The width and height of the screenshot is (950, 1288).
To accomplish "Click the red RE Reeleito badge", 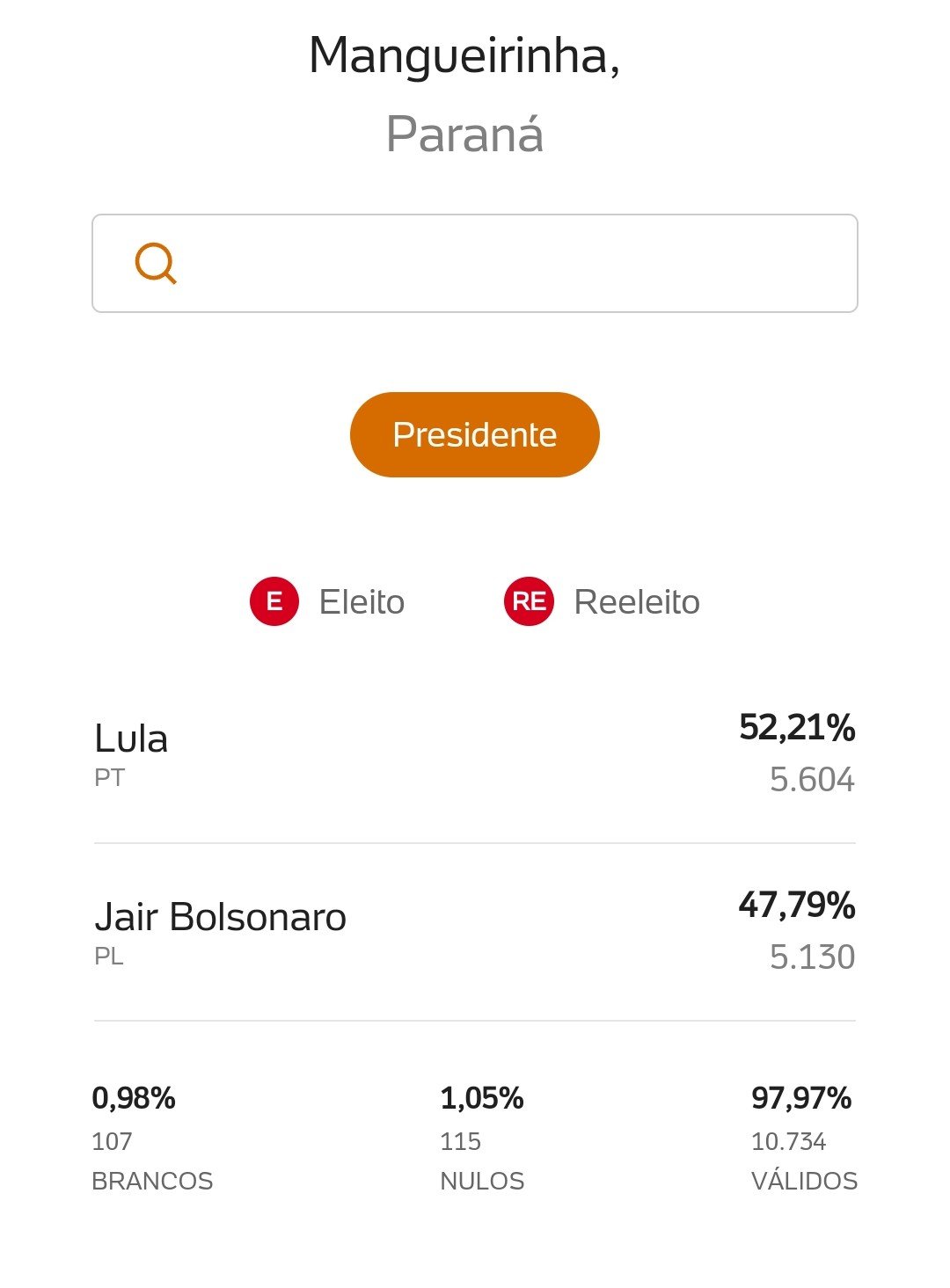I will (529, 601).
